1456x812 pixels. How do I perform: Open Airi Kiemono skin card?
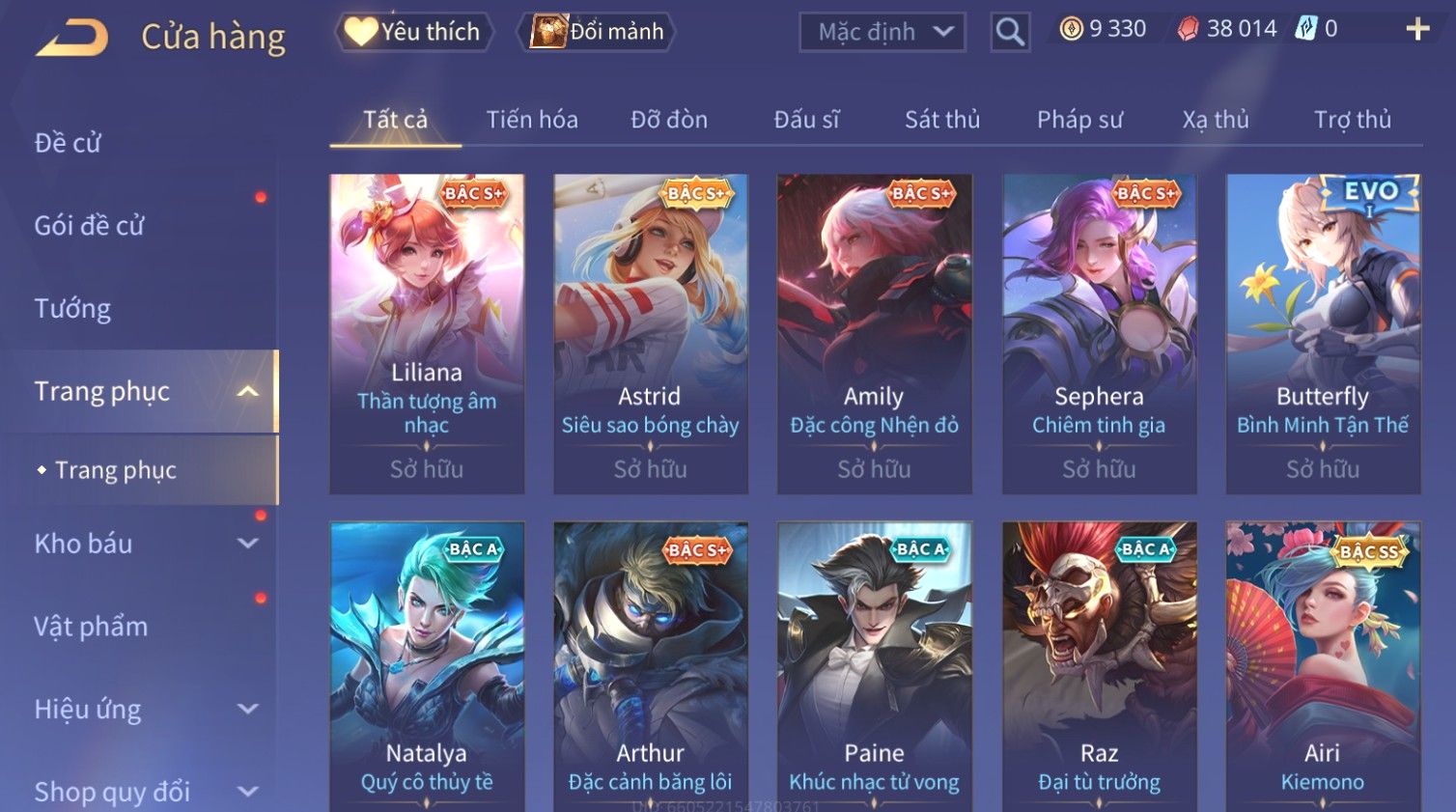[x=1323, y=666]
